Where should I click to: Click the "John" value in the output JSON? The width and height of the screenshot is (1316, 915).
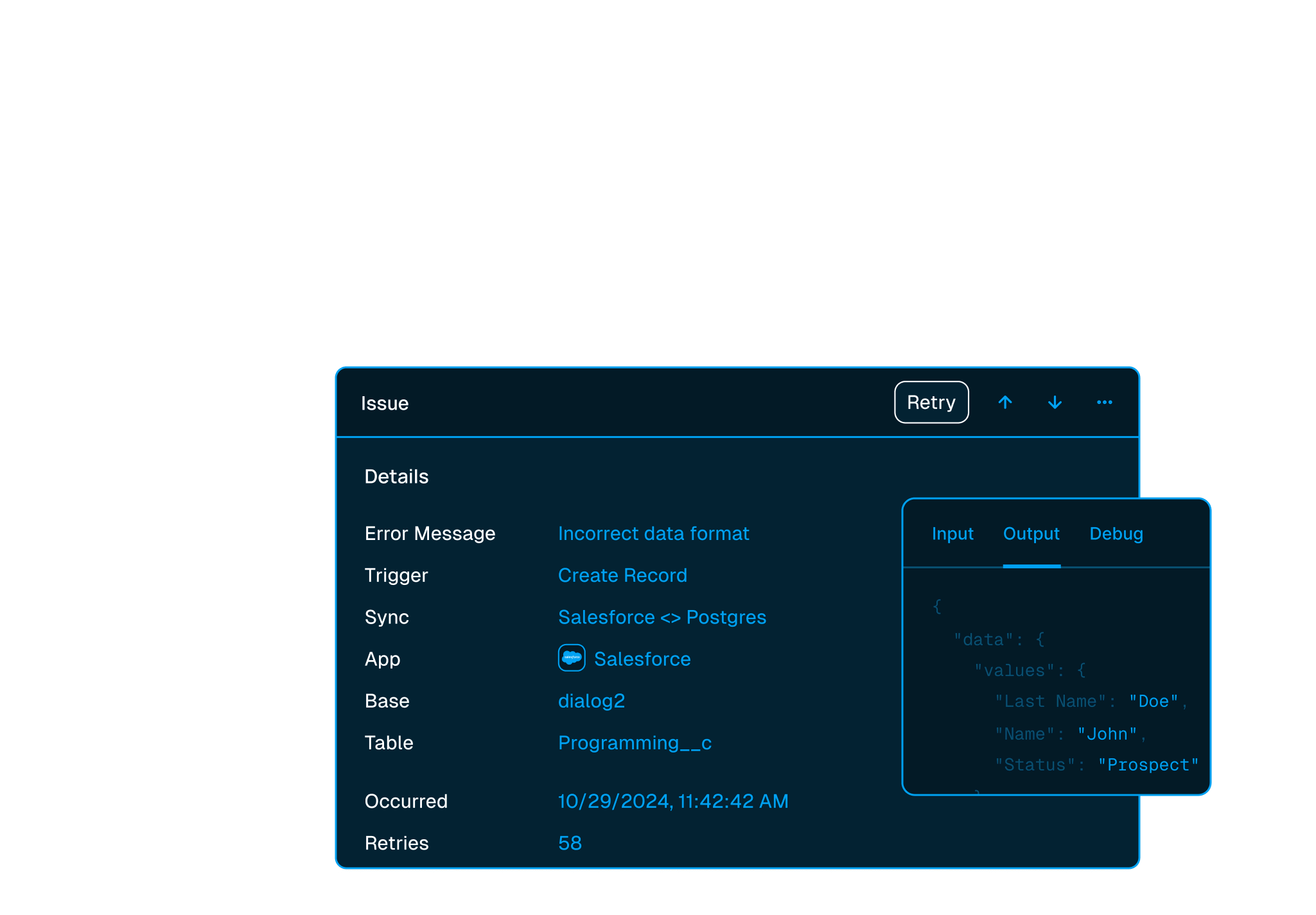pyautogui.click(x=1107, y=734)
